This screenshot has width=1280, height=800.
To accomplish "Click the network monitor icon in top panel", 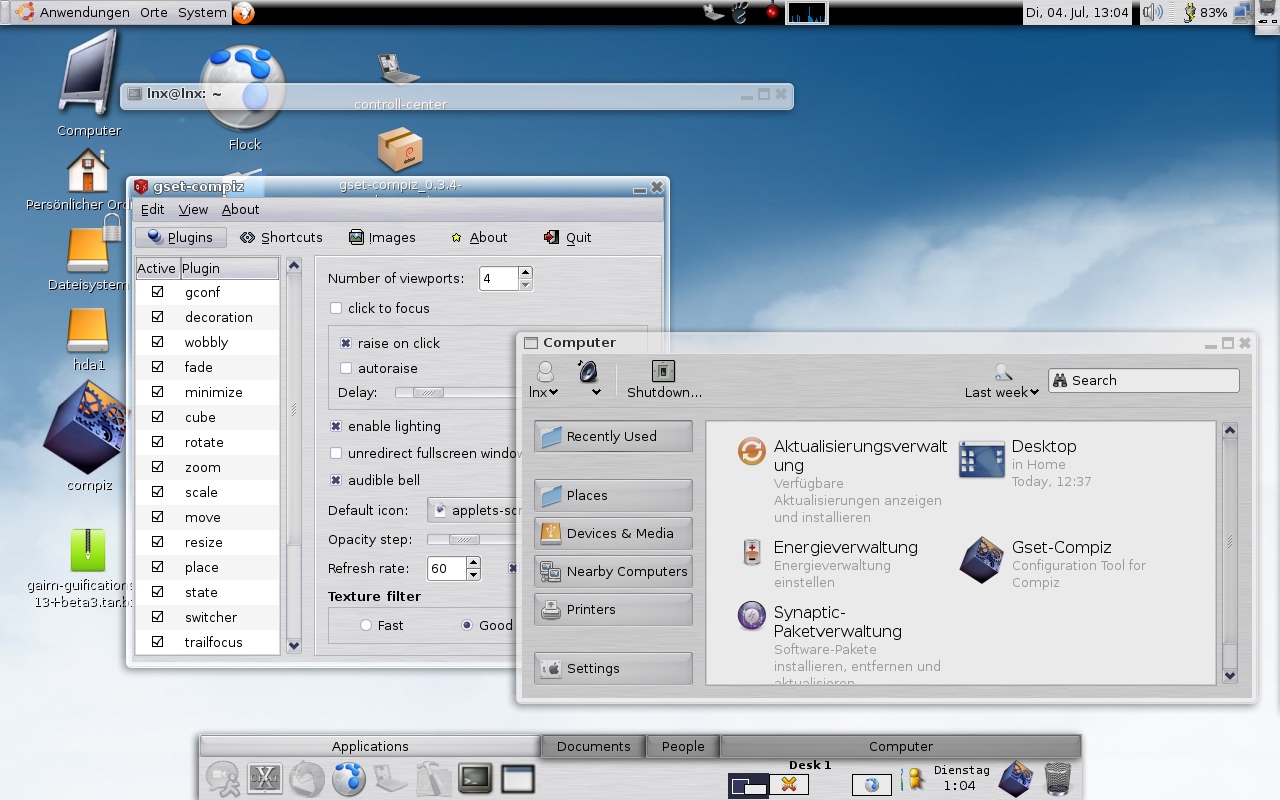I will tap(1242, 13).
